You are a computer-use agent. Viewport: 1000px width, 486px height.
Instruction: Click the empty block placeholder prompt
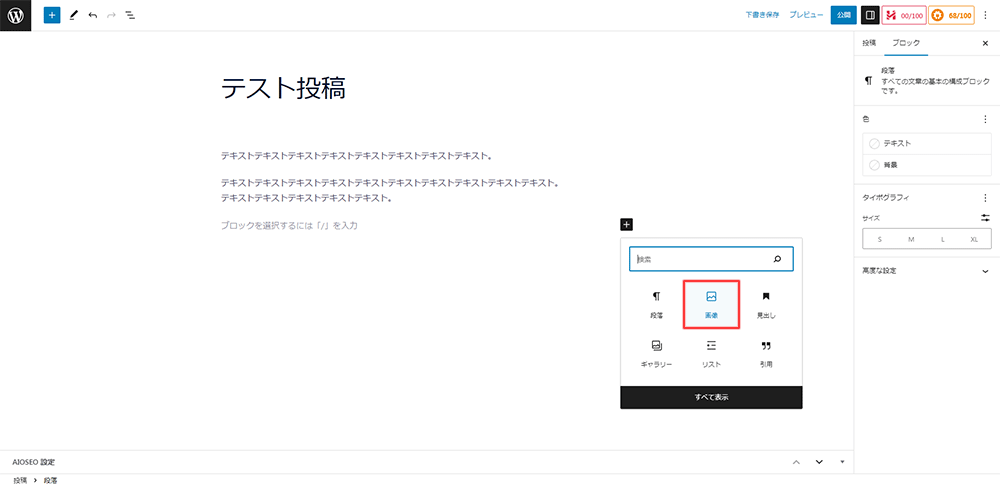click(289, 225)
